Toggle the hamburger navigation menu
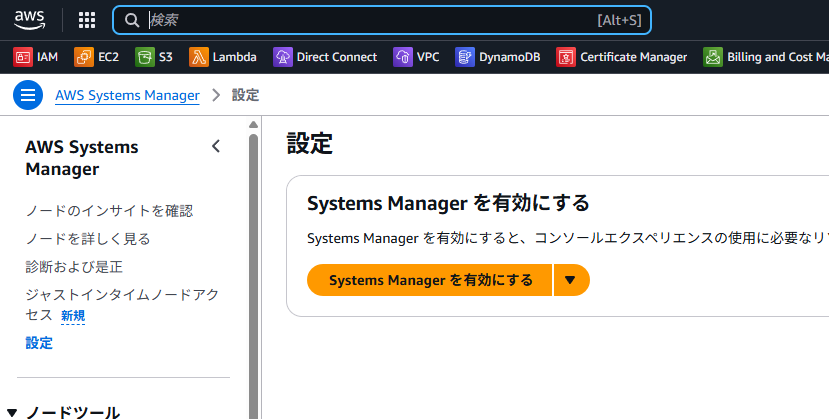The image size is (829, 419). tap(28, 95)
